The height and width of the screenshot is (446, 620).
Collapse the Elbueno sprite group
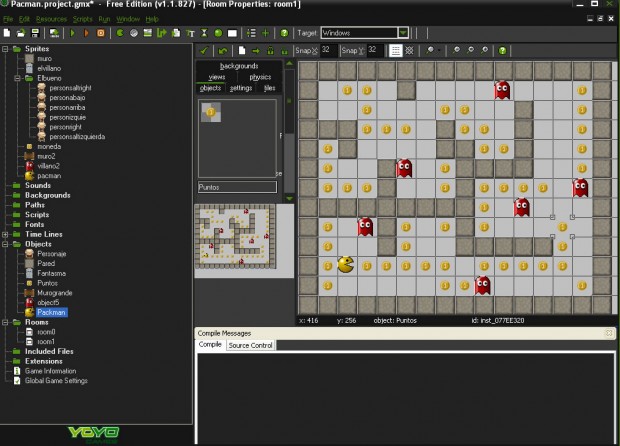tap(17, 78)
